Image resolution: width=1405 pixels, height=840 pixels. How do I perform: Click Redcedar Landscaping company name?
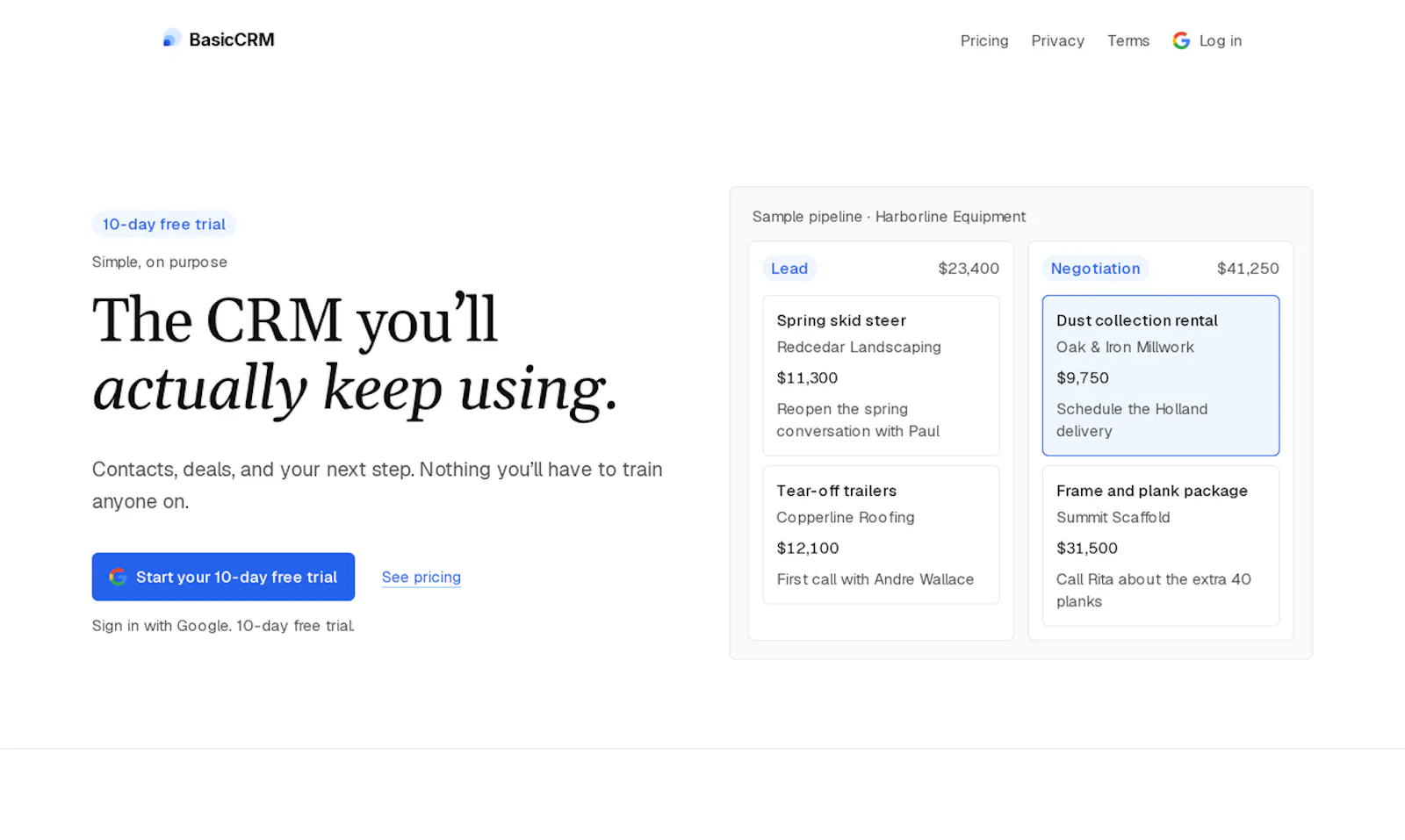click(859, 347)
